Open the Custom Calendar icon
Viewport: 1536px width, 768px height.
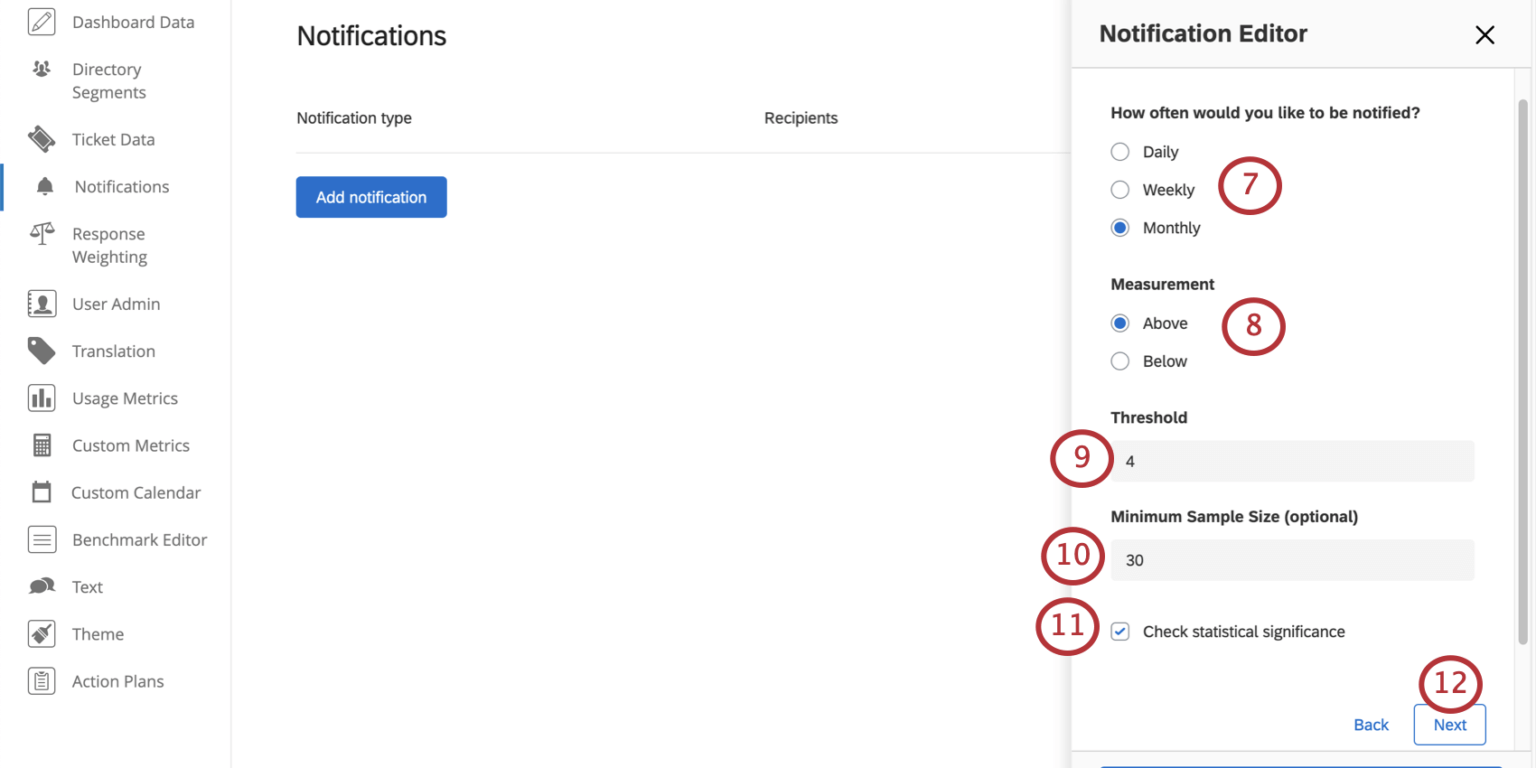(x=41, y=492)
